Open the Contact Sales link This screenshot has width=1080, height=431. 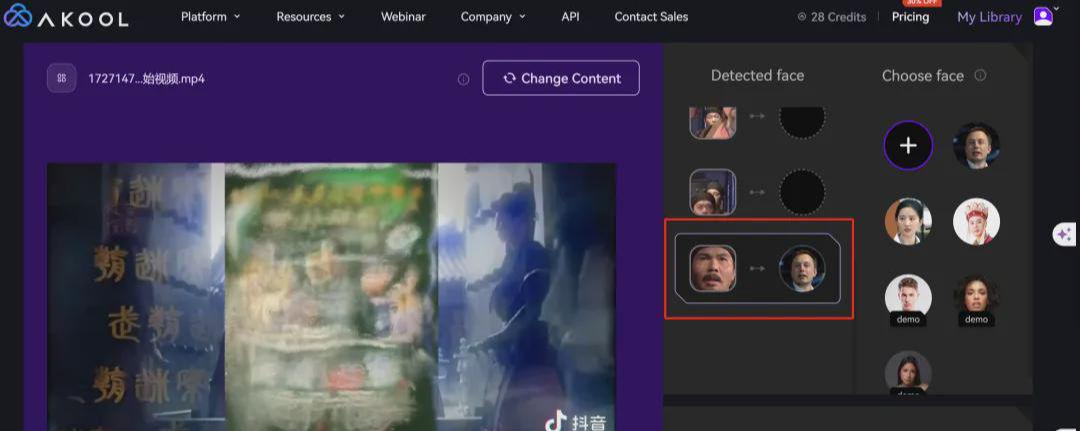tap(651, 17)
